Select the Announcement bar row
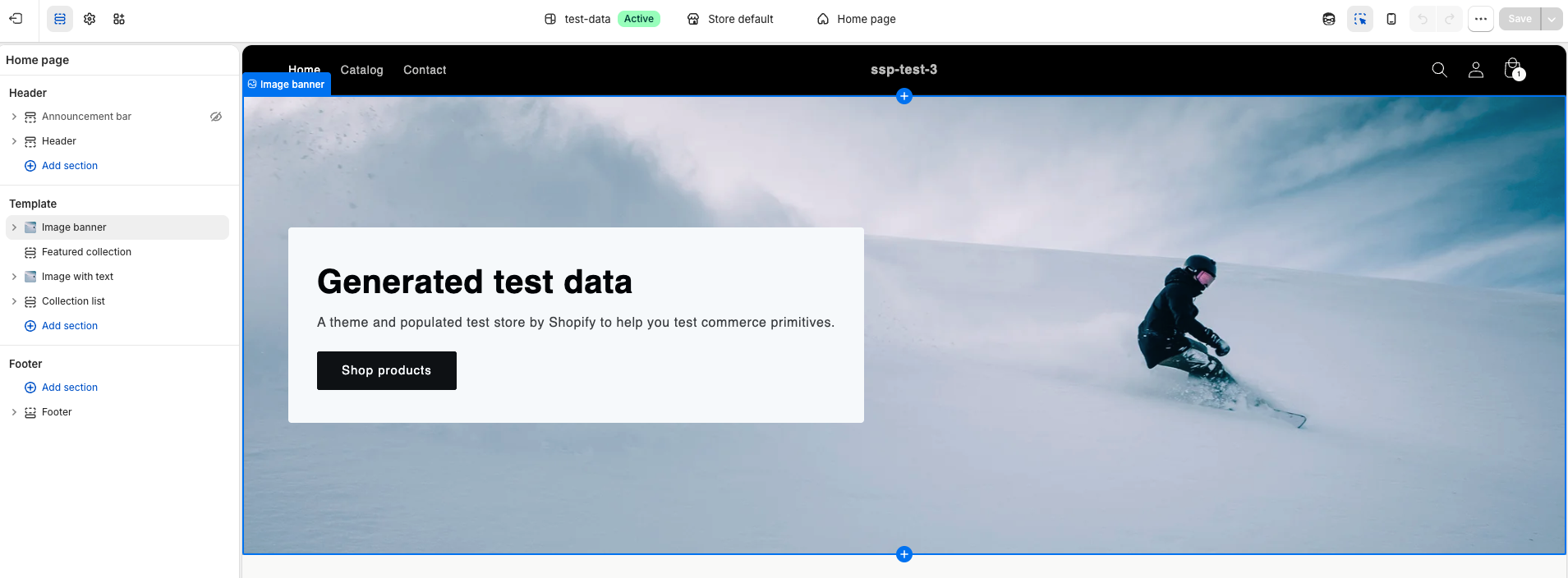1568x578 pixels. [117, 117]
